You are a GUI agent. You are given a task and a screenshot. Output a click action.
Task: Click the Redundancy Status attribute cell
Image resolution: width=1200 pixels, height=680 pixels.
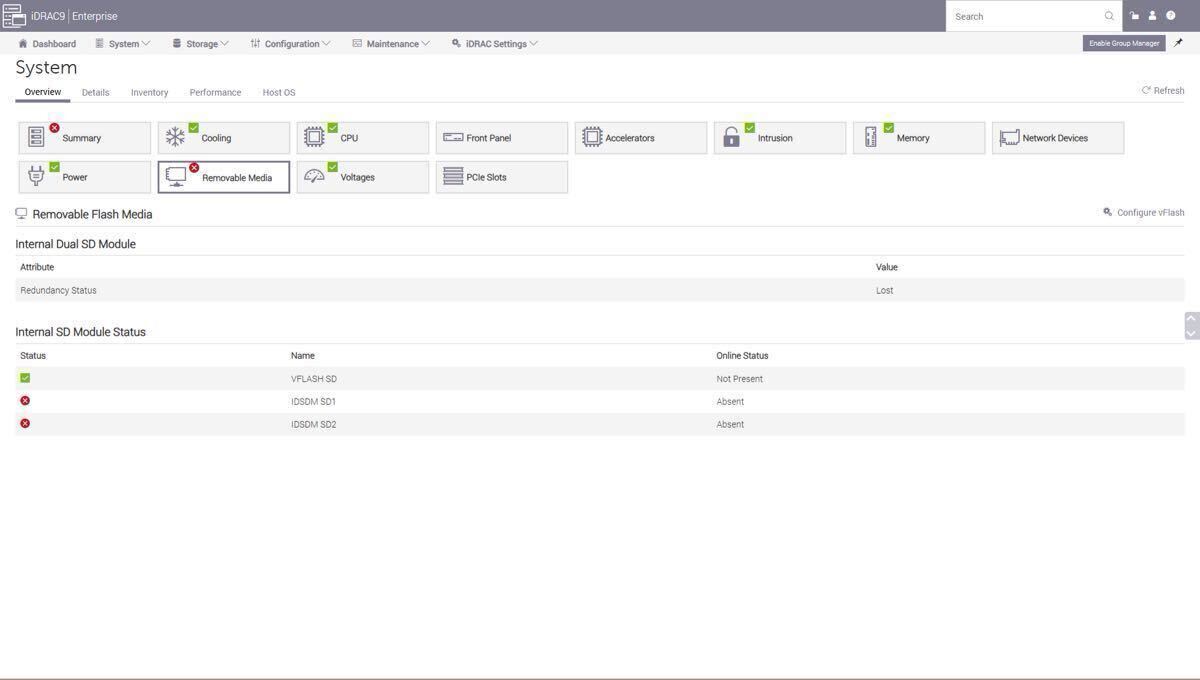point(58,290)
